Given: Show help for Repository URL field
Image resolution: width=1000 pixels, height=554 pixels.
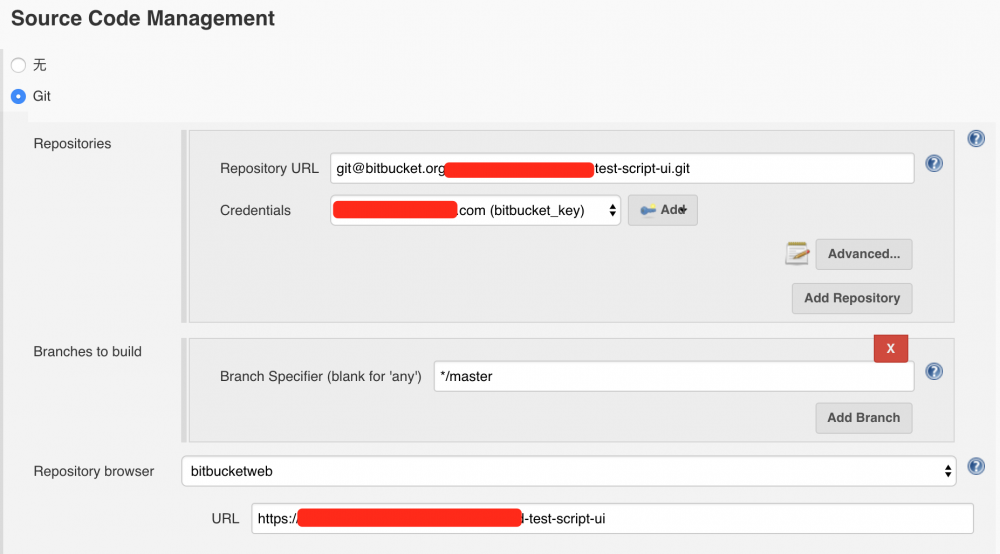Looking at the screenshot, I should [934, 163].
